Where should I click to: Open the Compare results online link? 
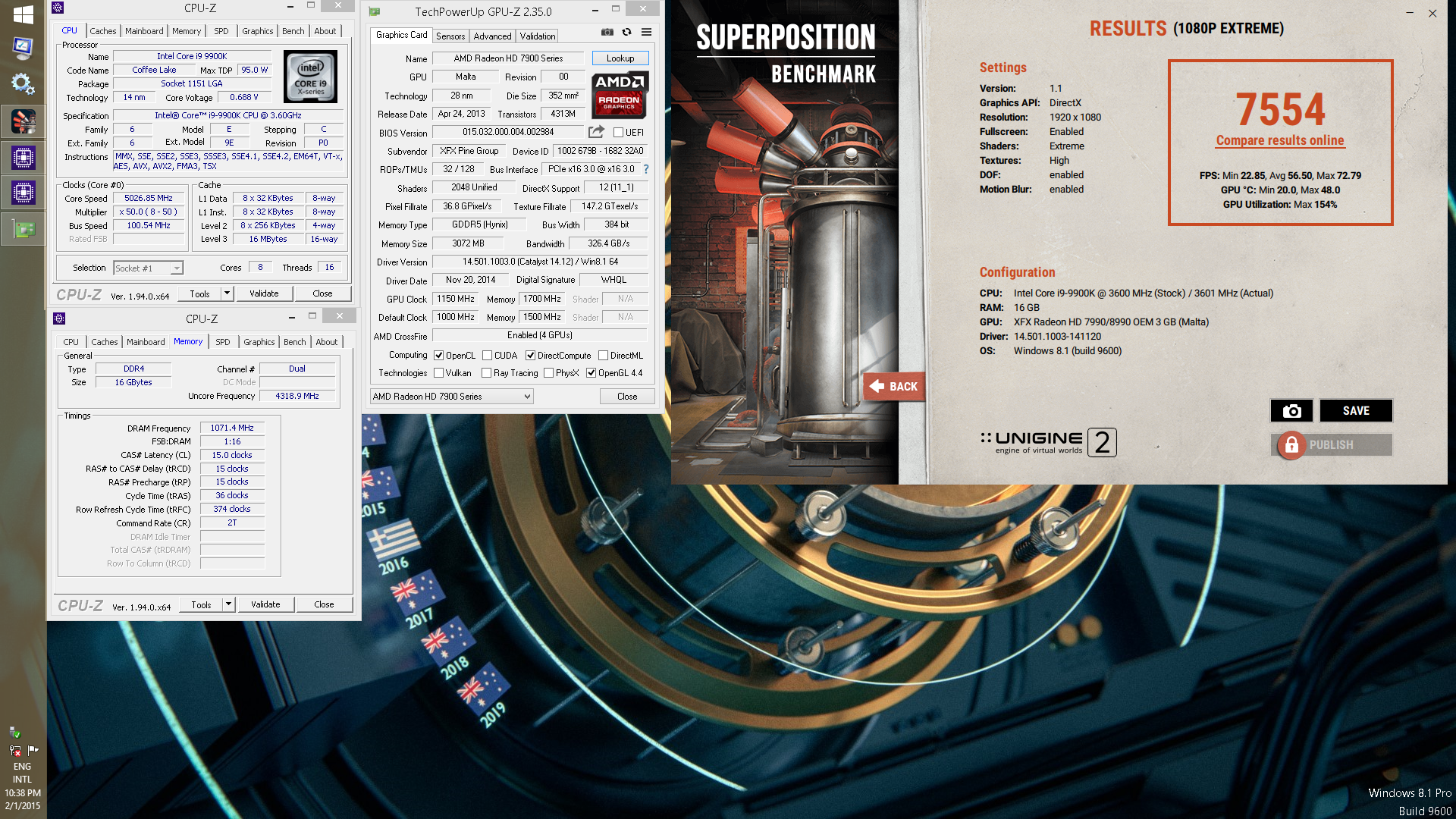coord(1280,140)
